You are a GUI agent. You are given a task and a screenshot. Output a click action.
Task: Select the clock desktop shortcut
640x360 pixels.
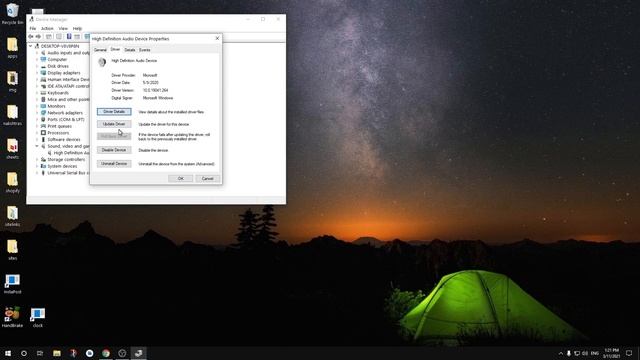(38, 317)
